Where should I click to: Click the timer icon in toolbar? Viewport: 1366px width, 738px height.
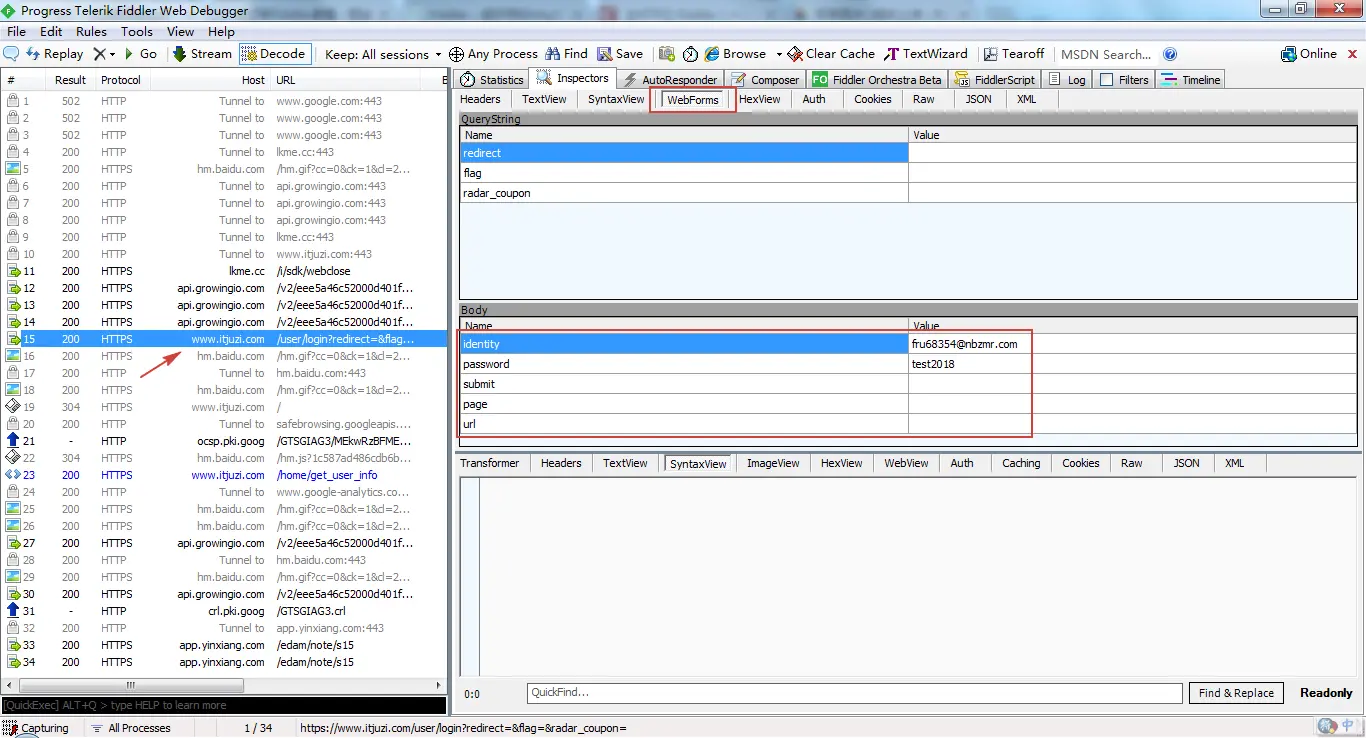coord(690,54)
